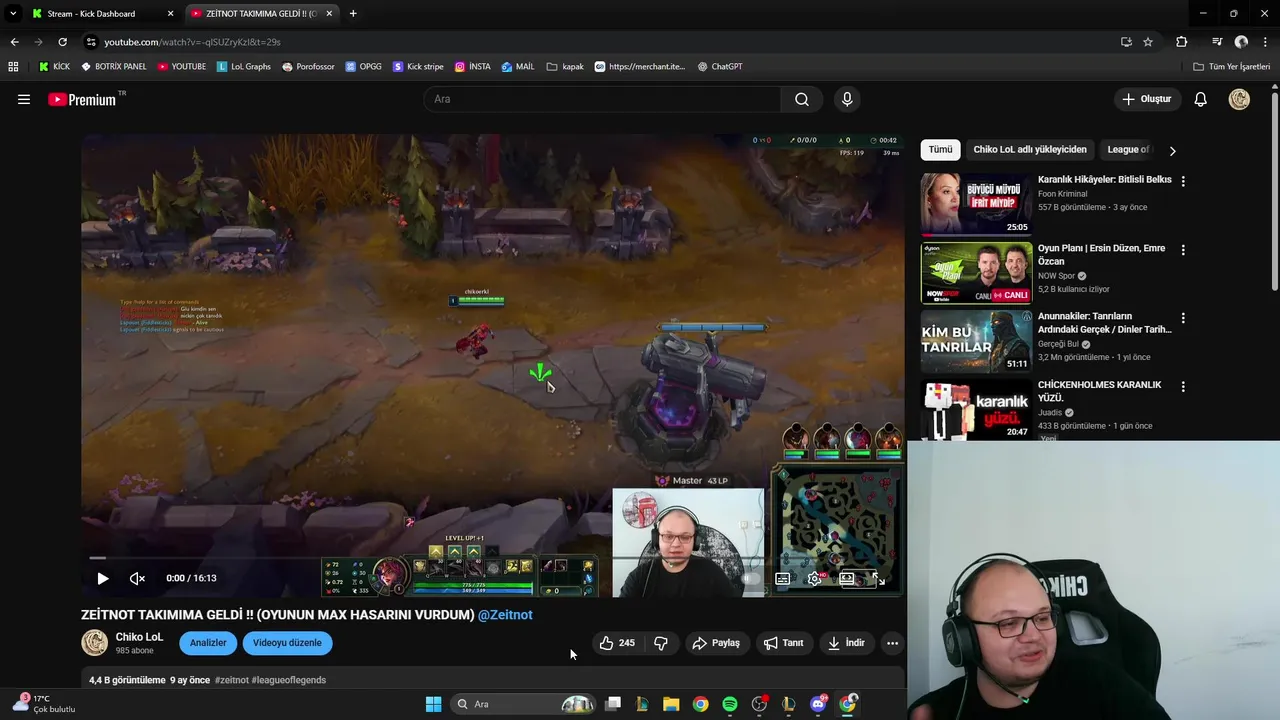The width and height of the screenshot is (1280, 720).
Task: Open Chrome three-dot menu
Action: pyautogui.click(x=1265, y=42)
